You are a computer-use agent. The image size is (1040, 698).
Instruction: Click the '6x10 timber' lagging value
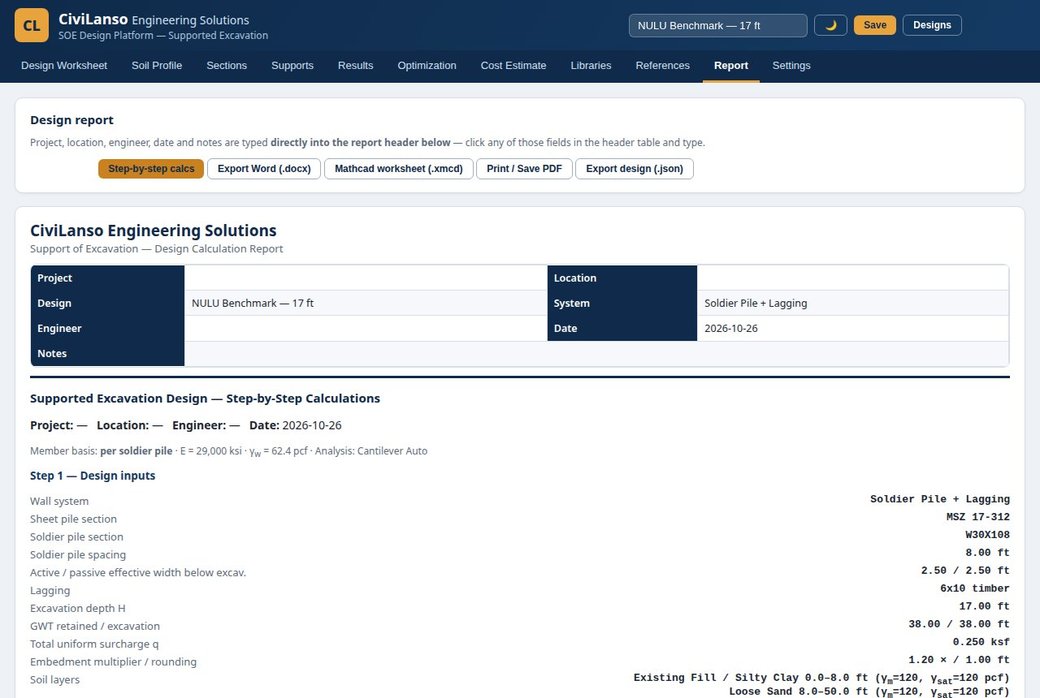(x=974, y=589)
